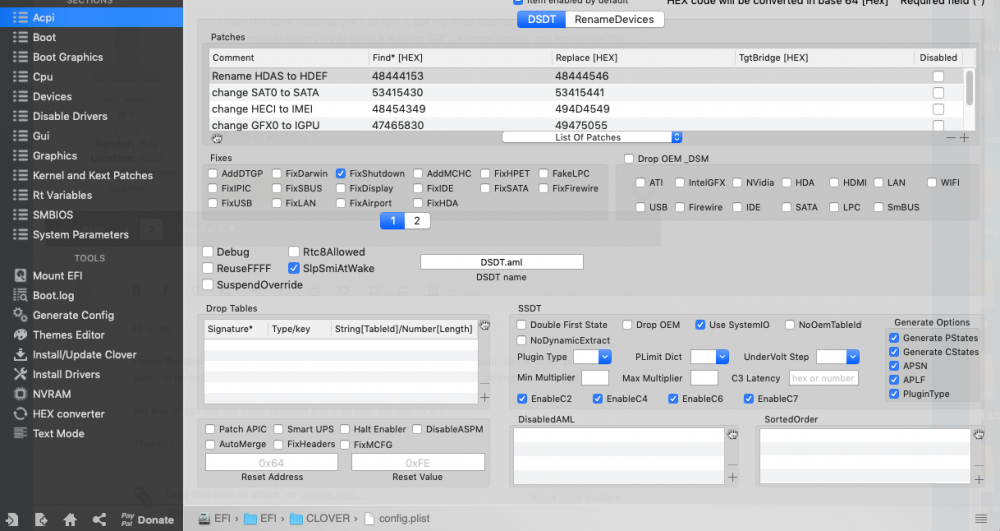The image size is (1000, 531).
Task: Open Themes Editor palette icon
Action: point(20,335)
